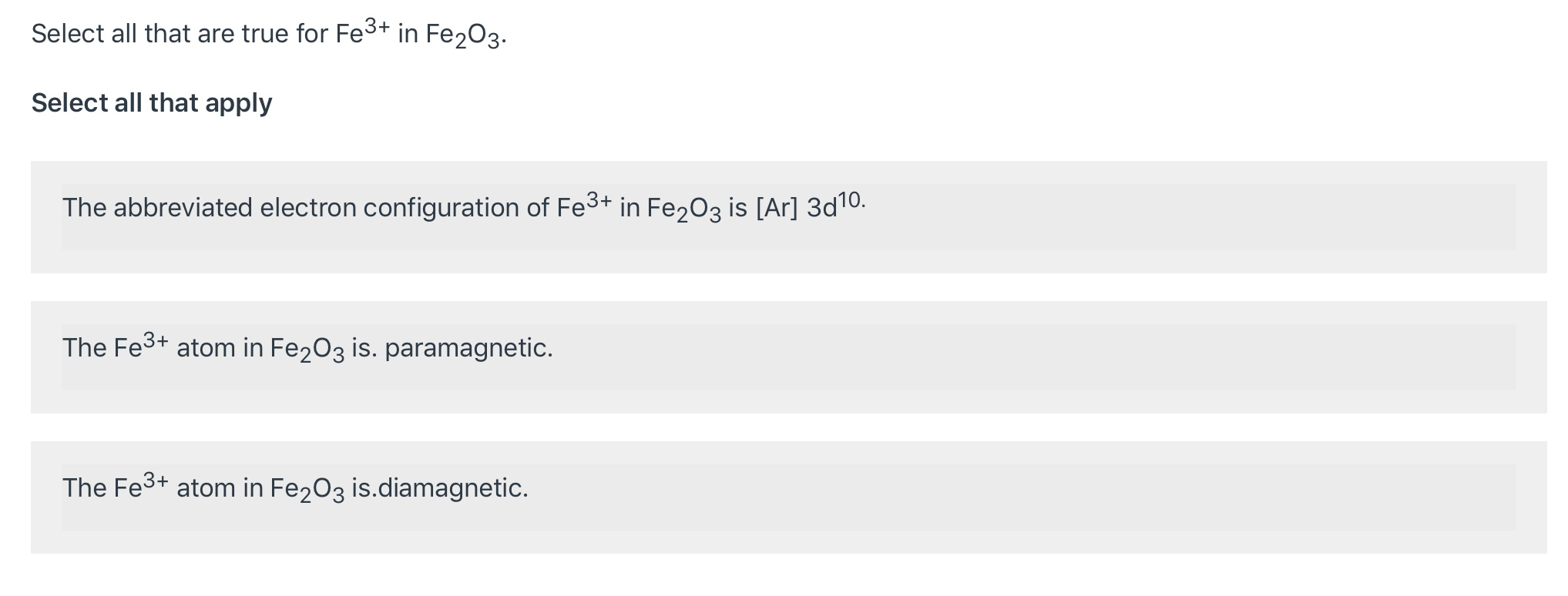Click the word 'is.diamagnetic.' in third option
The width and height of the screenshot is (1568, 596).
(x=440, y=488)
